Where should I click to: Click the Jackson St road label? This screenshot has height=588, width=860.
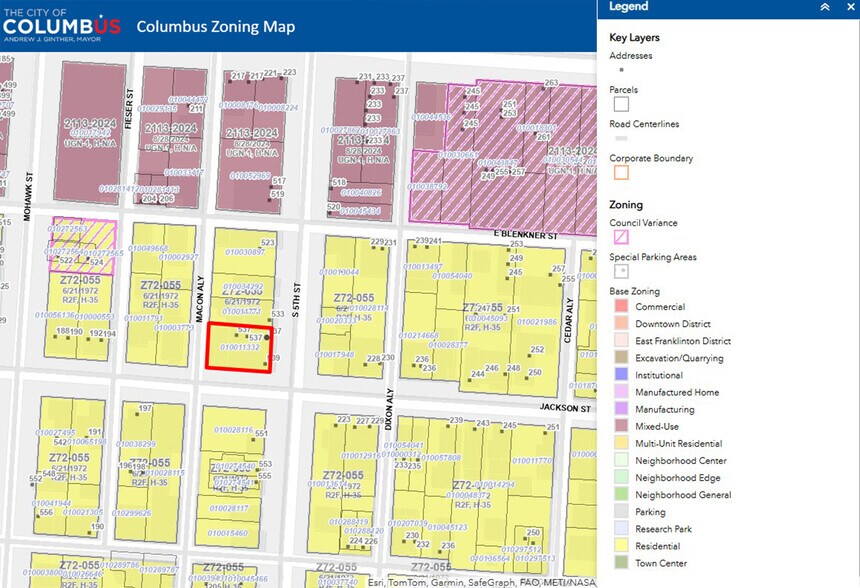point(568,408)
